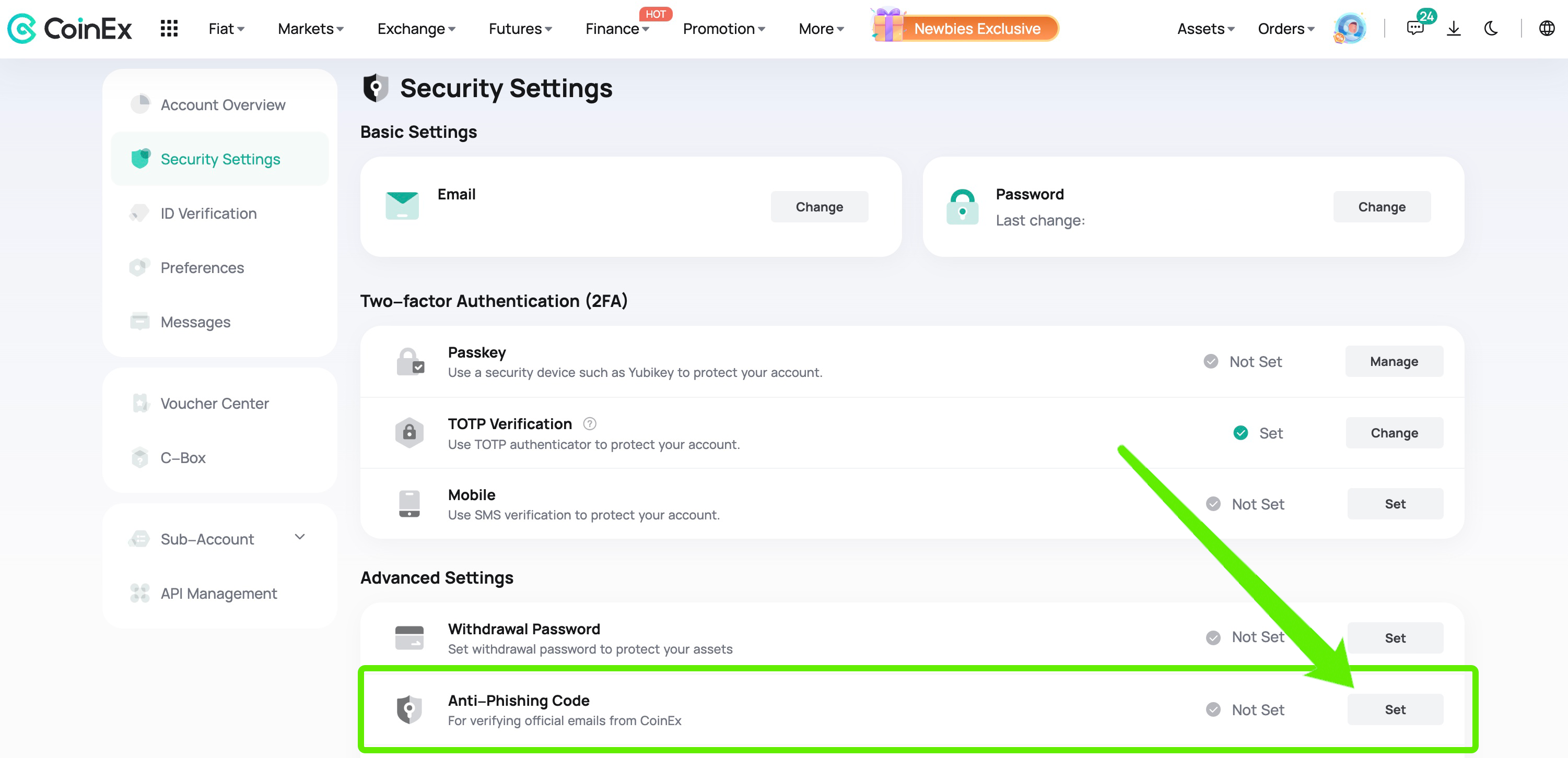Click the Withdrawal Password Not Set status icon
Viewport: 1568px width, 758px height.
[1213, 637]
